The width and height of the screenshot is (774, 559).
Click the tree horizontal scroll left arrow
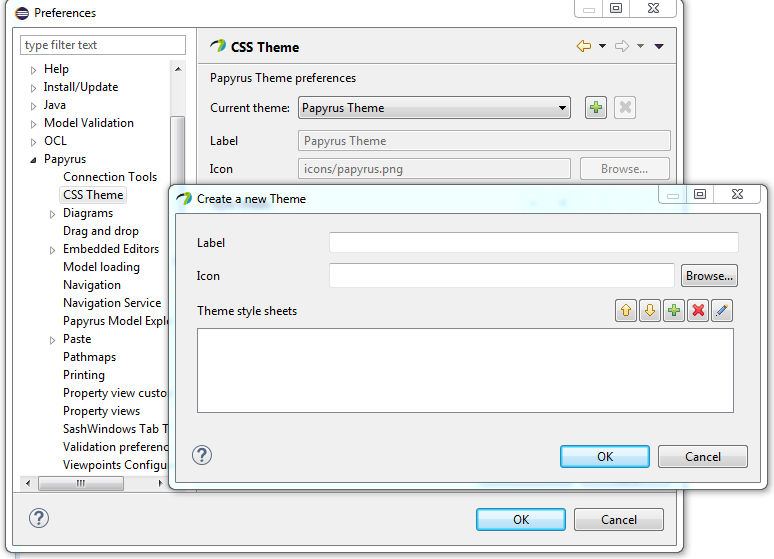click(x=28, y=483)
